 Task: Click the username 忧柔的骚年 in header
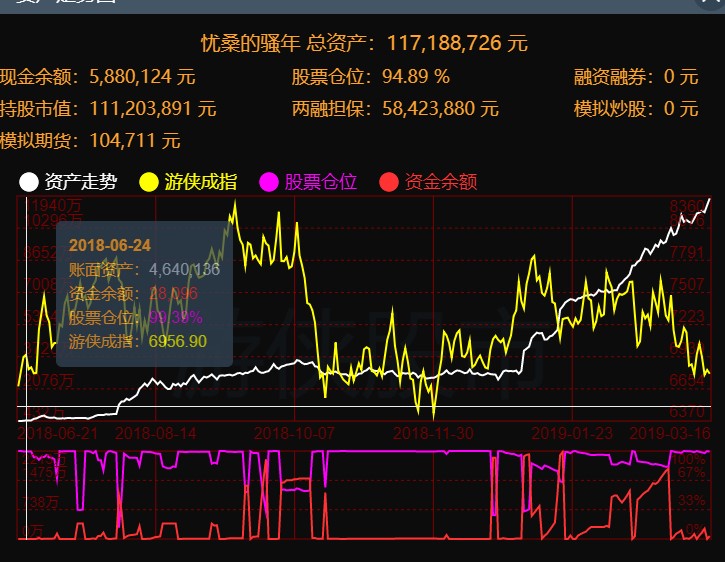point(250,43)
